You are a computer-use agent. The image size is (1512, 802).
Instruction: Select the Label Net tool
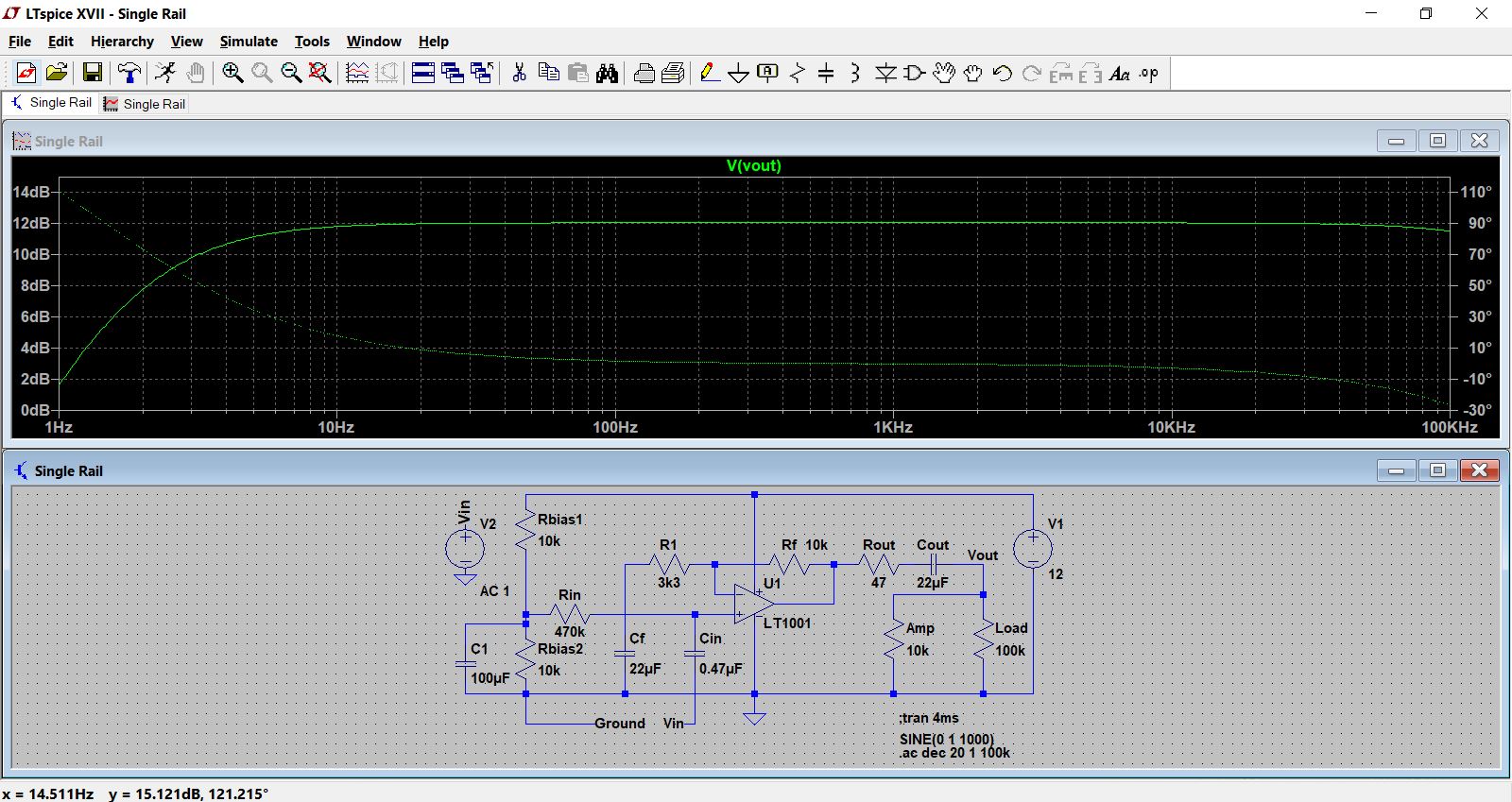click(768, 73)
